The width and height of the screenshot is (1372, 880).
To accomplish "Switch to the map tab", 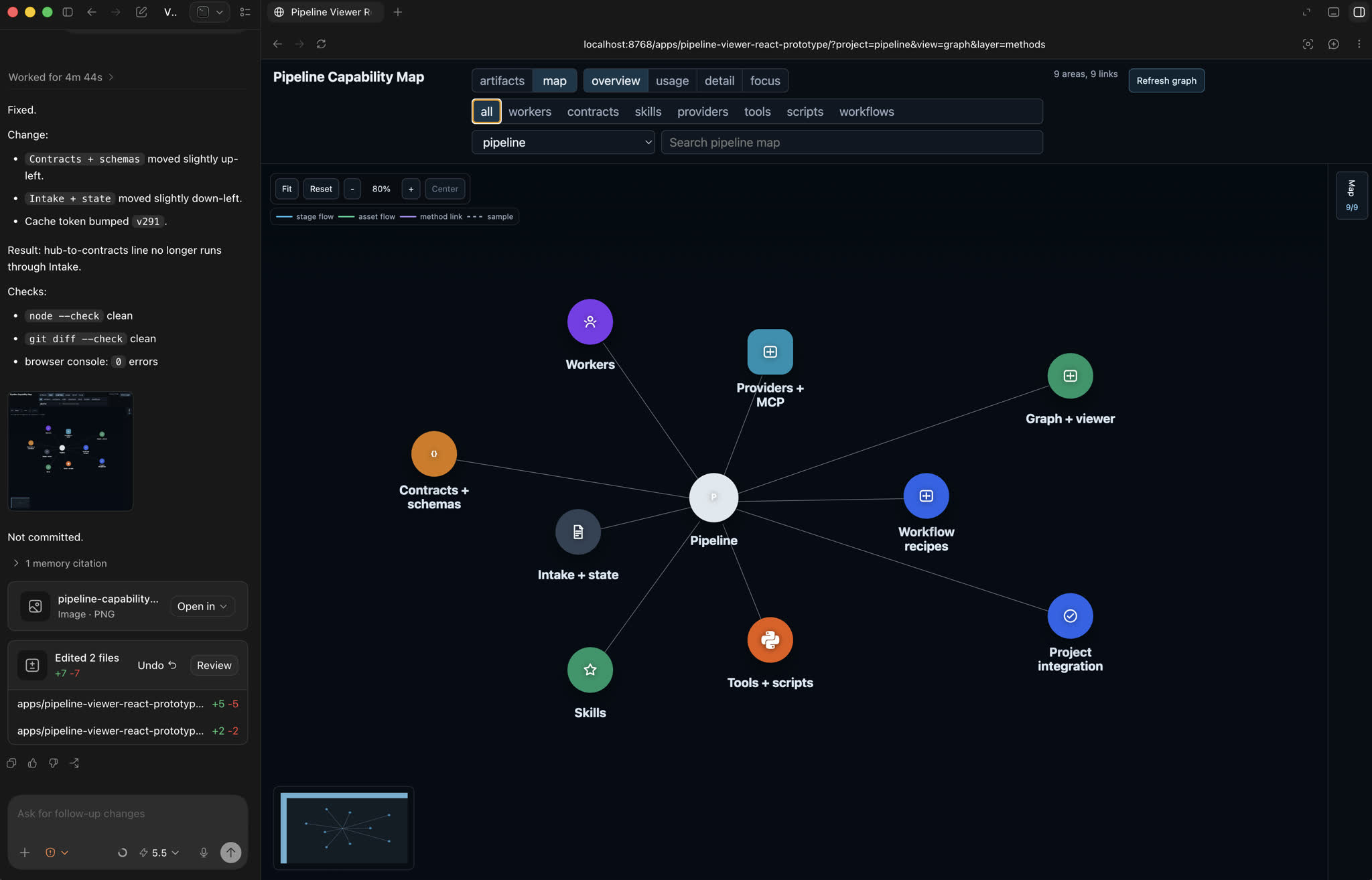I will [554, 80].
